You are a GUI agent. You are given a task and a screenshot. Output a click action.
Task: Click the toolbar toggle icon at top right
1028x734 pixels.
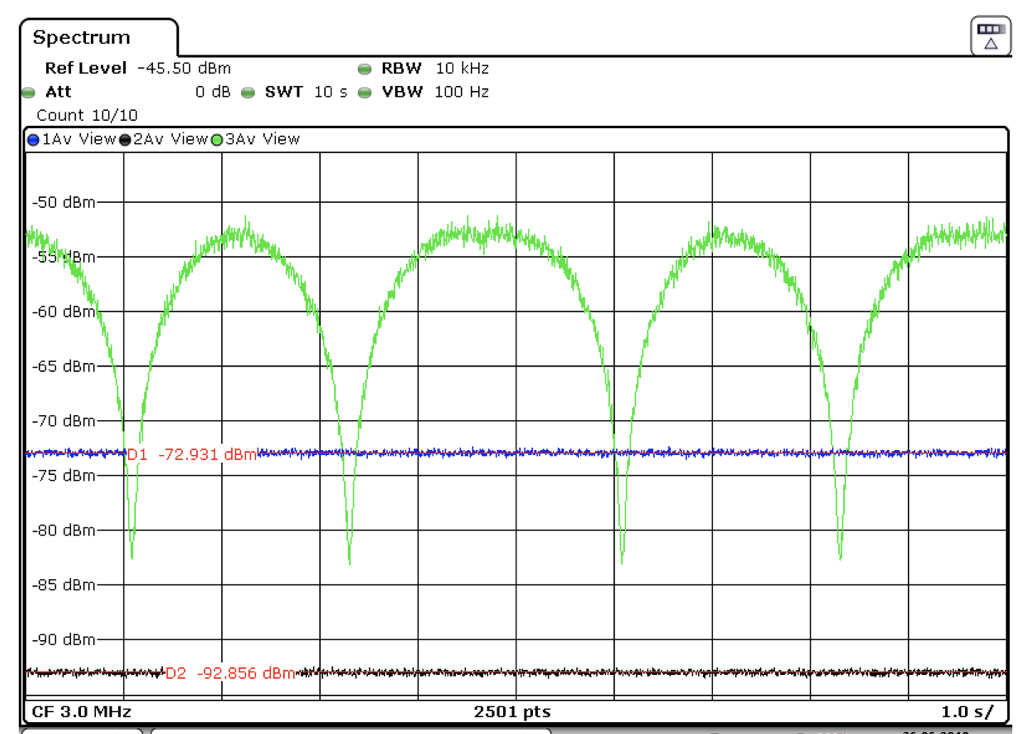click(991, 36)
